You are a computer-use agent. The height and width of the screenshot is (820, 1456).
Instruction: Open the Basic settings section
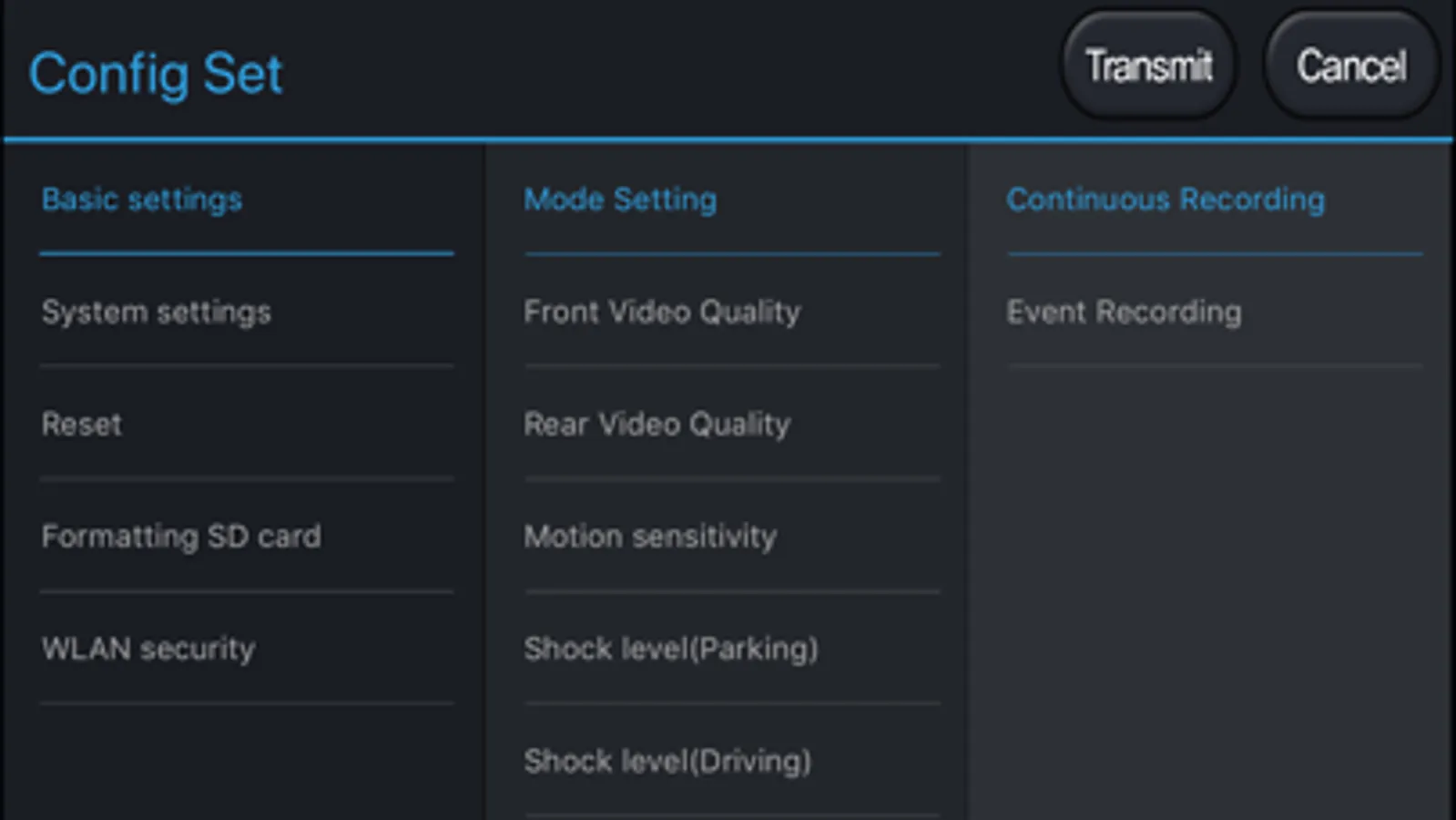click(142, 200)
